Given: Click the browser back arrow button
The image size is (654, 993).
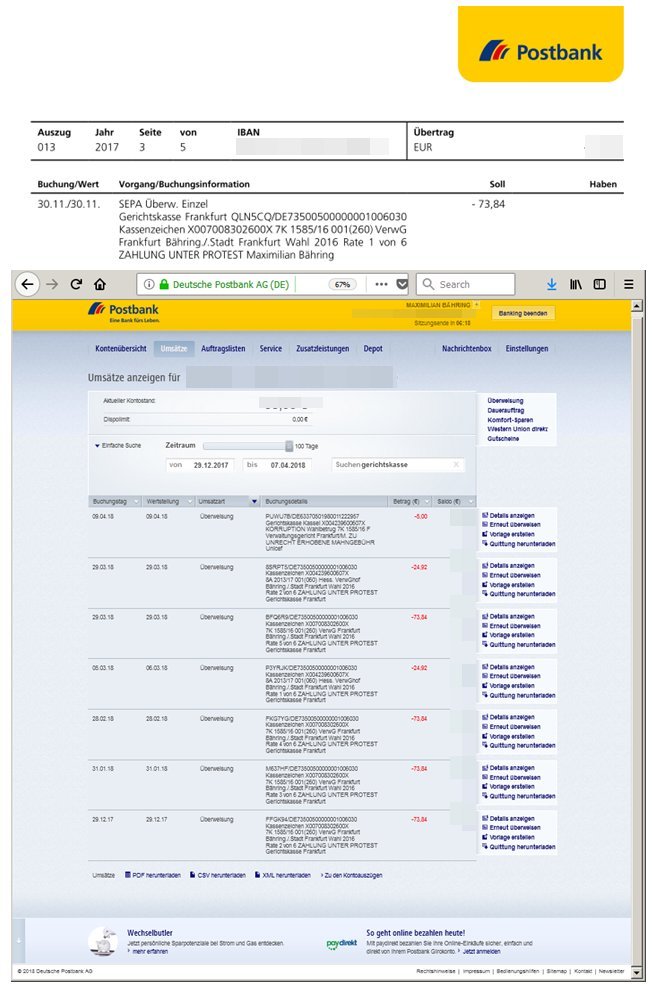Looking at the screenshot, I should pos(28,284).
